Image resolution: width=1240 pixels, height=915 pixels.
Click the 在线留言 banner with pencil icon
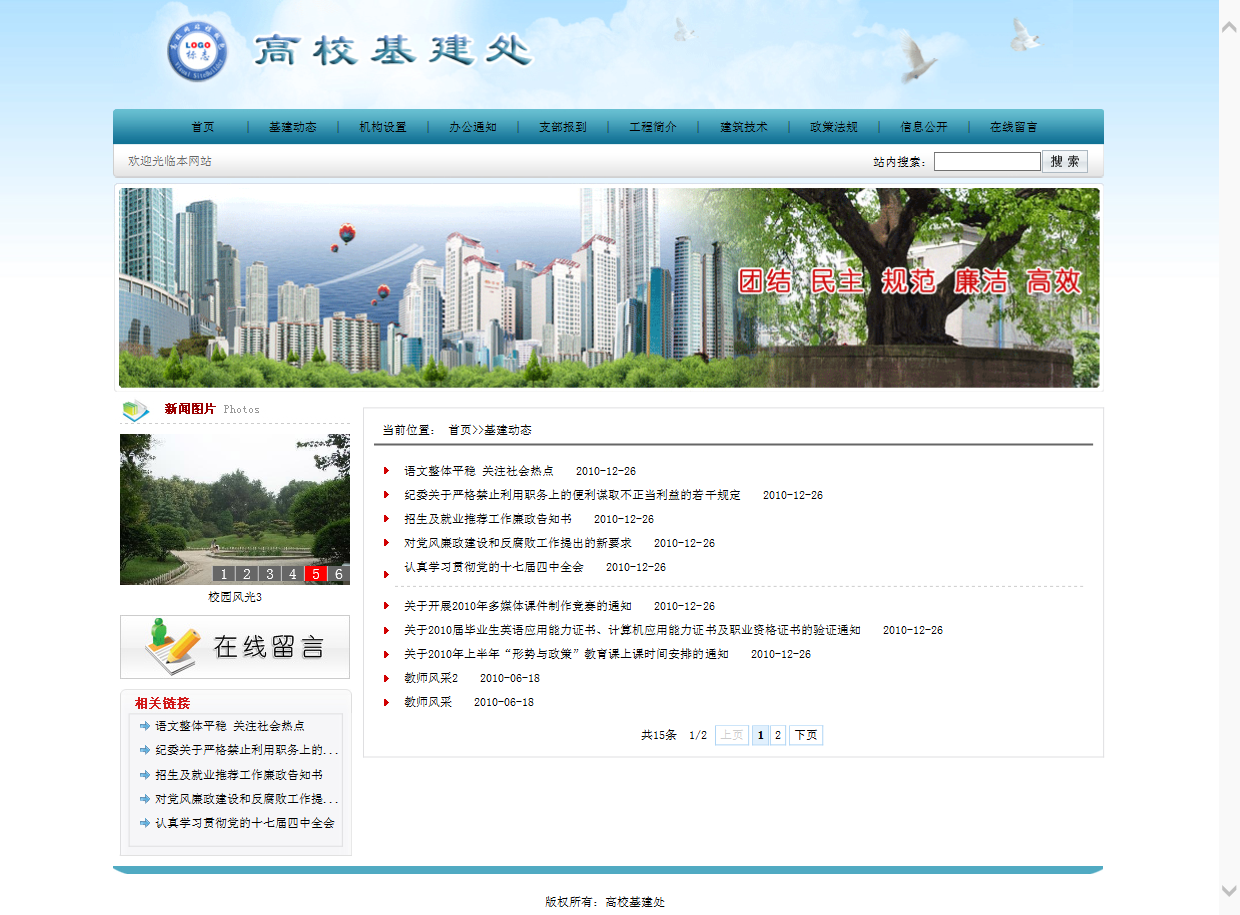235,647
